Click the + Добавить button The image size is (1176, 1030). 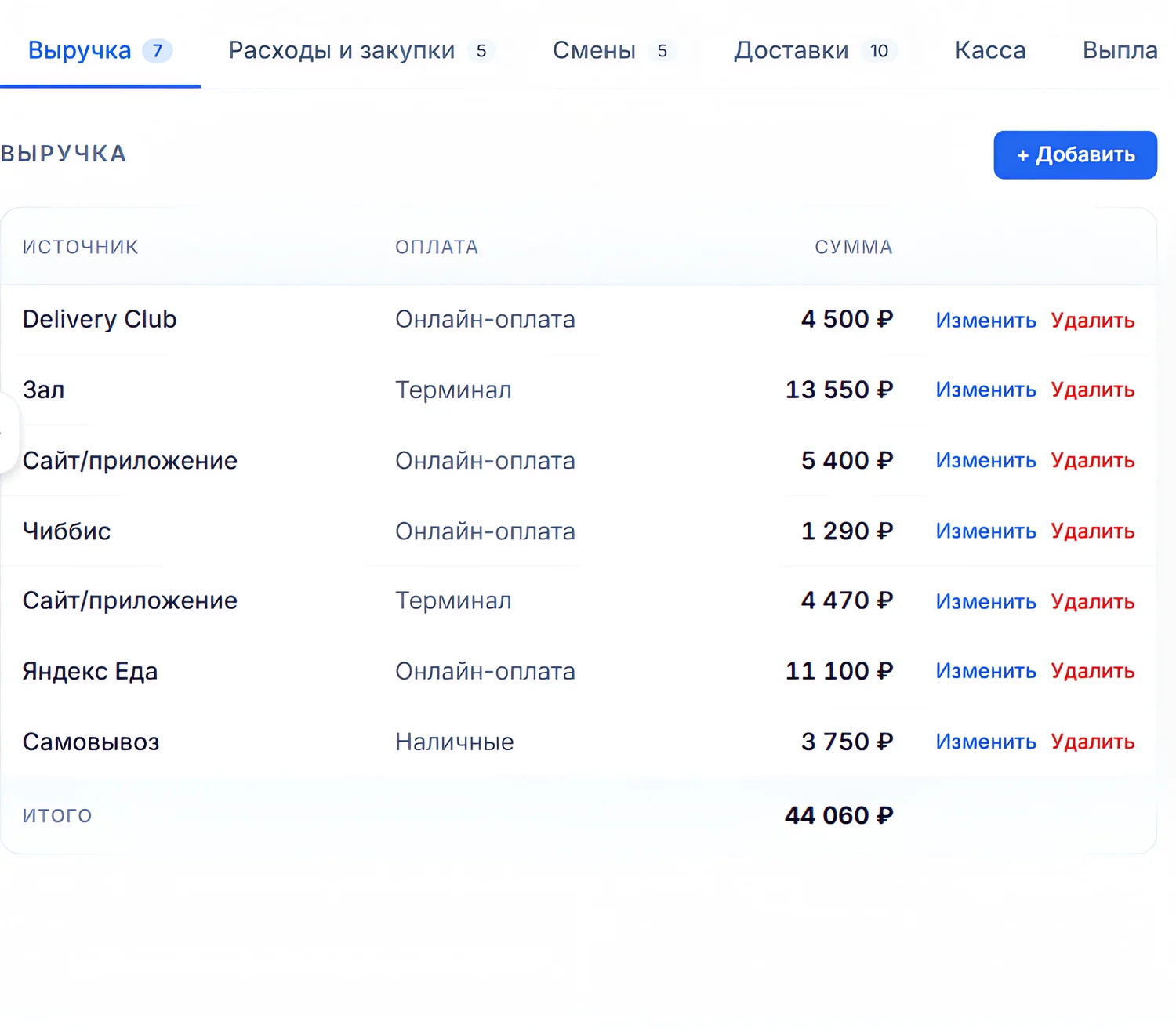1075,154
